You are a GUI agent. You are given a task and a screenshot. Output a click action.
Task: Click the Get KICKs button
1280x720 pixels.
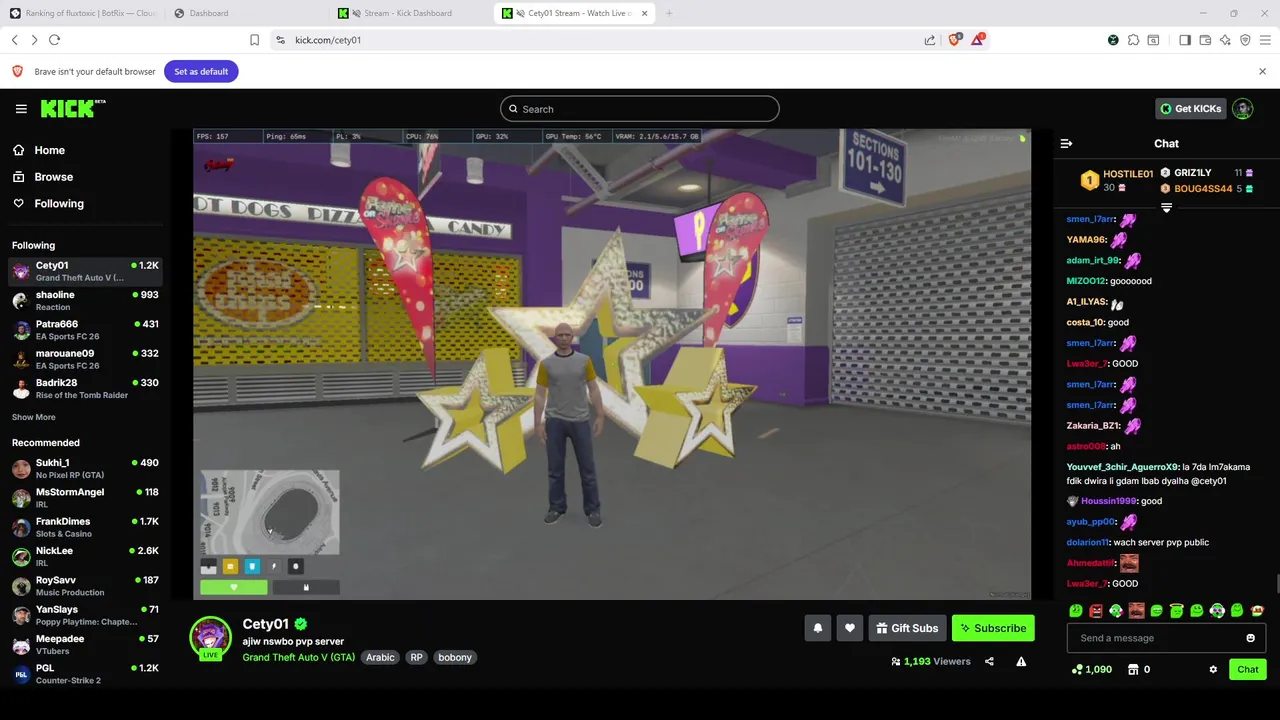(1190, 109)
